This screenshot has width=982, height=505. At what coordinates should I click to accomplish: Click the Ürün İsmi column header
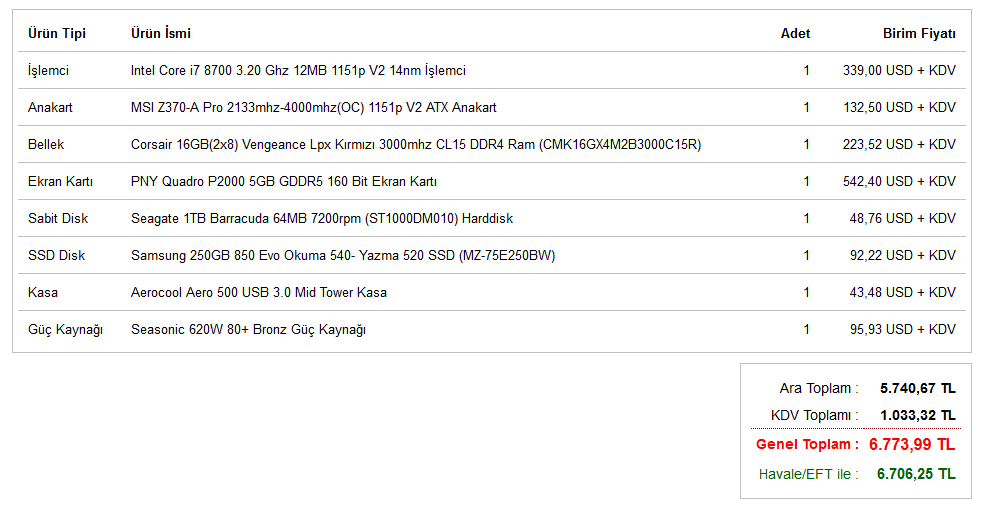pos(161,34)
